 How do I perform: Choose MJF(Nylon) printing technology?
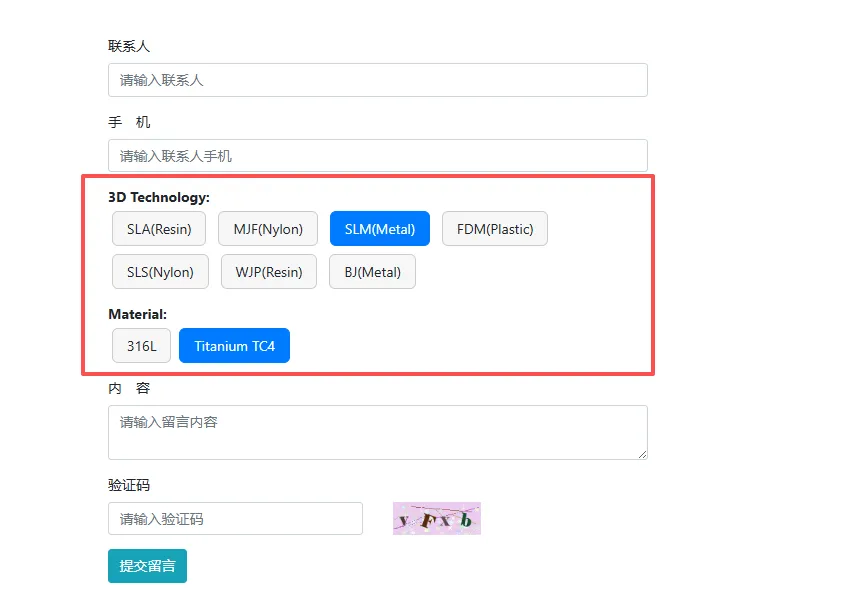[x=268, y=229]
